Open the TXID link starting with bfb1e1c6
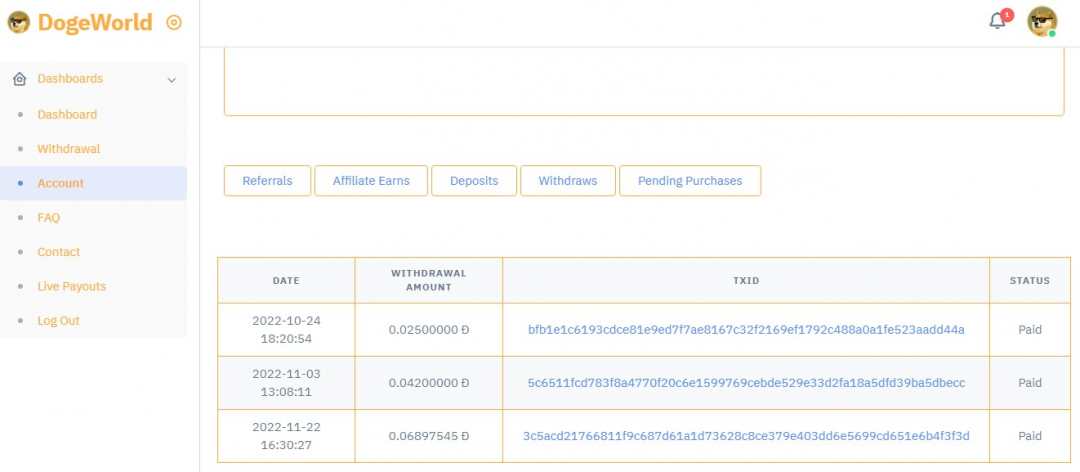Screen dimensions: 1080x472 746,329
